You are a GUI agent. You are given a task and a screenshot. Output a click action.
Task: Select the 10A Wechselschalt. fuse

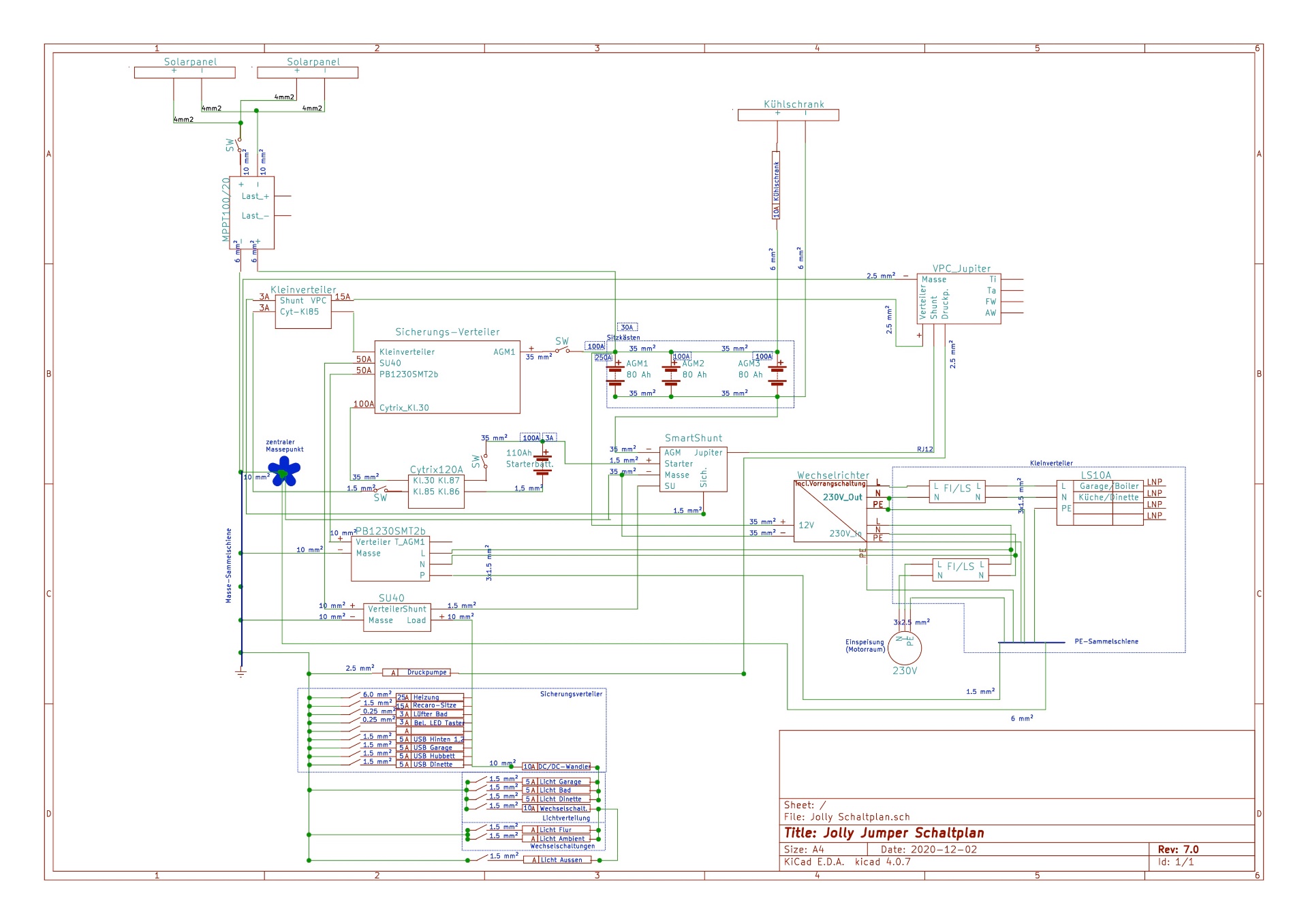click(557, 808)
